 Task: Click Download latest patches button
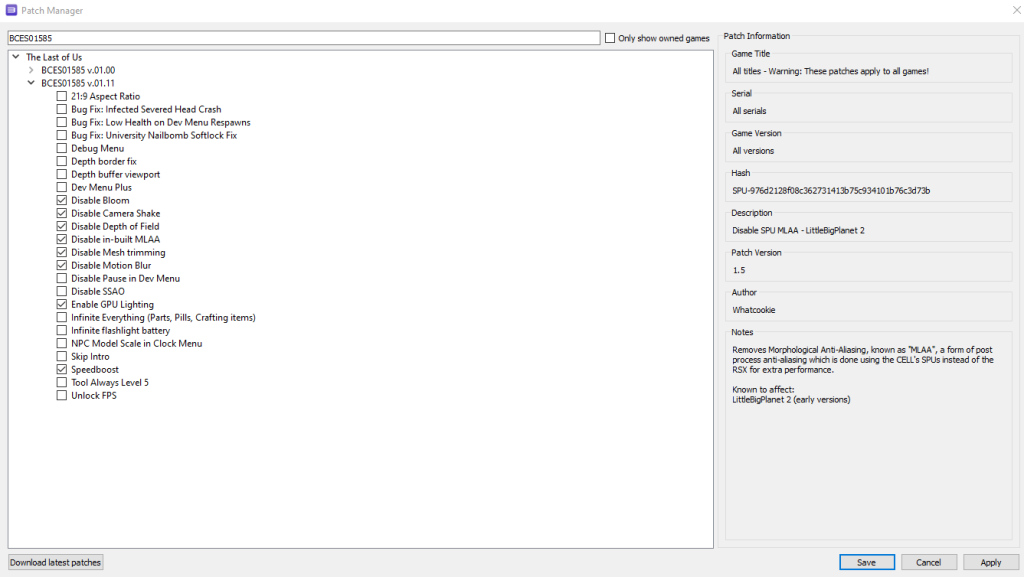[x=55, y=562]
